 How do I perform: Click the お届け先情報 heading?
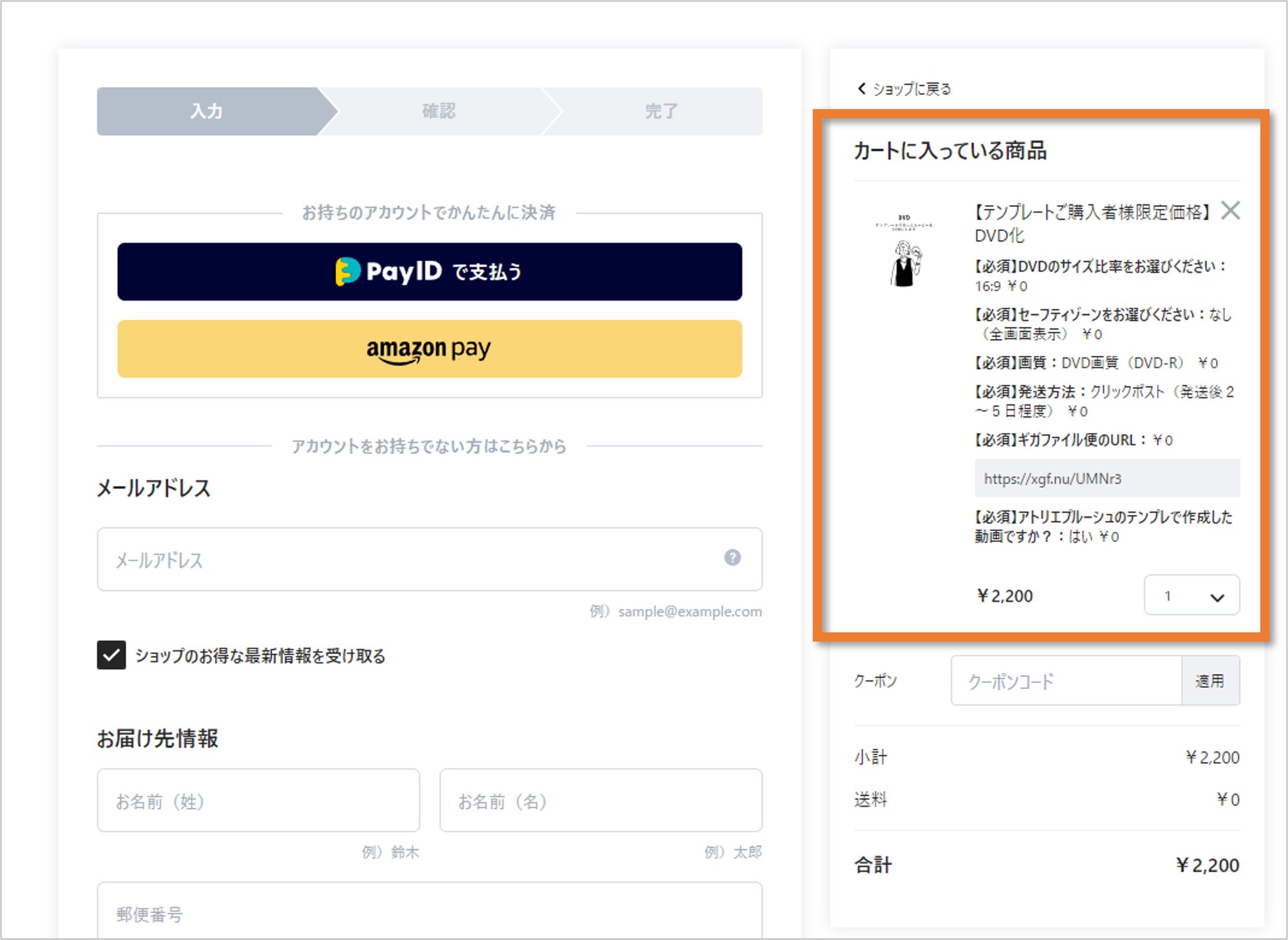click(158, 738)
